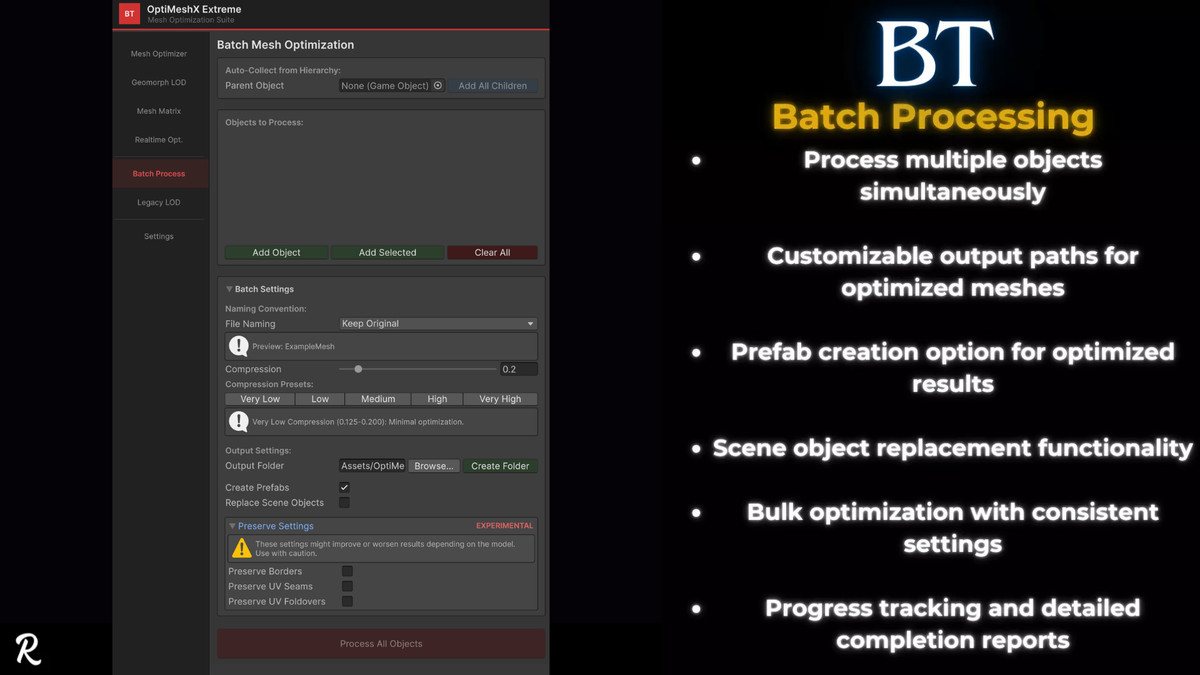The height and width of the screenshot is (675, 1200).
Task: Open the File Naming Keep Original dropdown
Action: click(438, 324)
